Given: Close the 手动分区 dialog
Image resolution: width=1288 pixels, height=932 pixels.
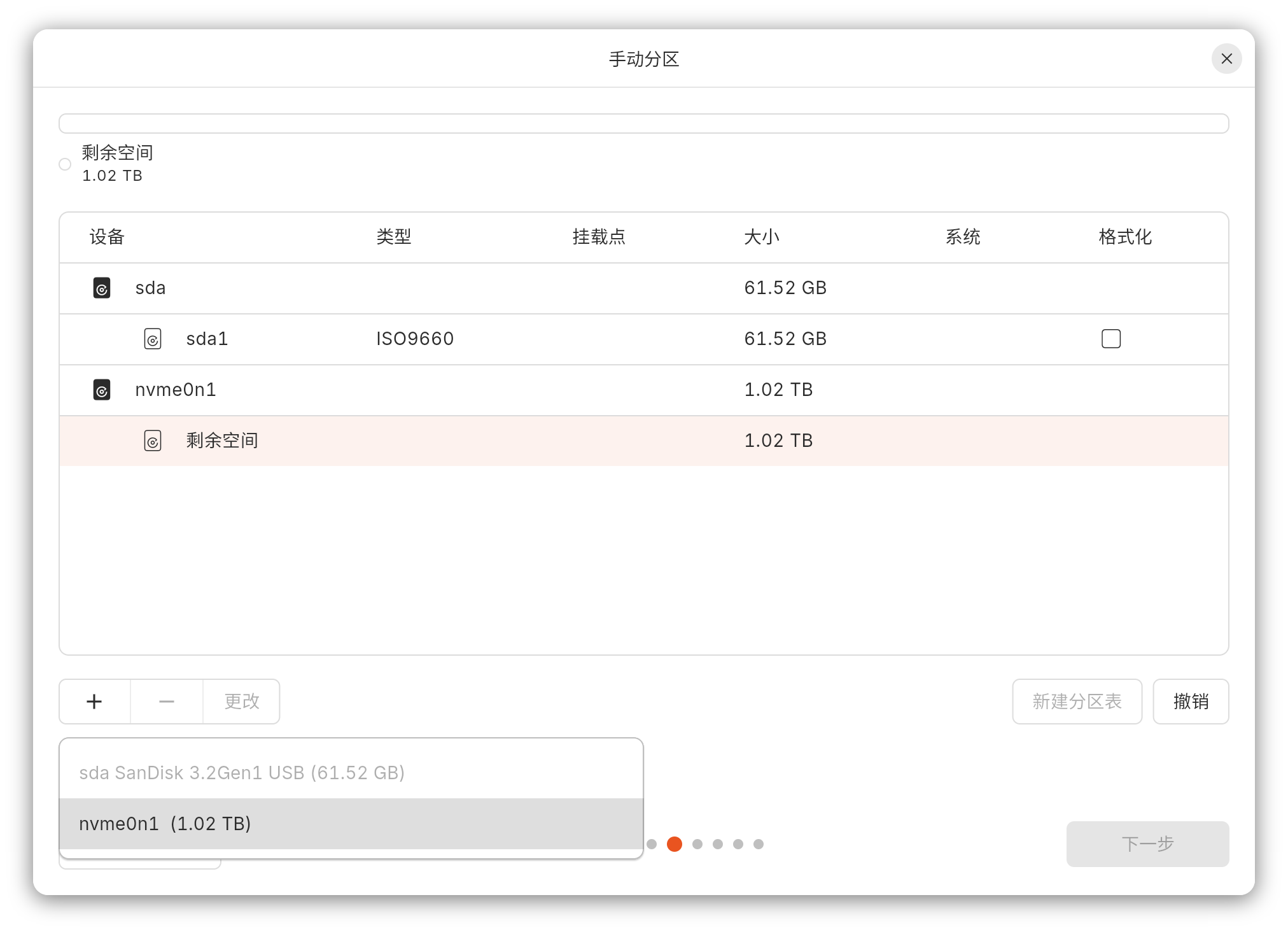Looking at the screenshot, I should 1227,59.
